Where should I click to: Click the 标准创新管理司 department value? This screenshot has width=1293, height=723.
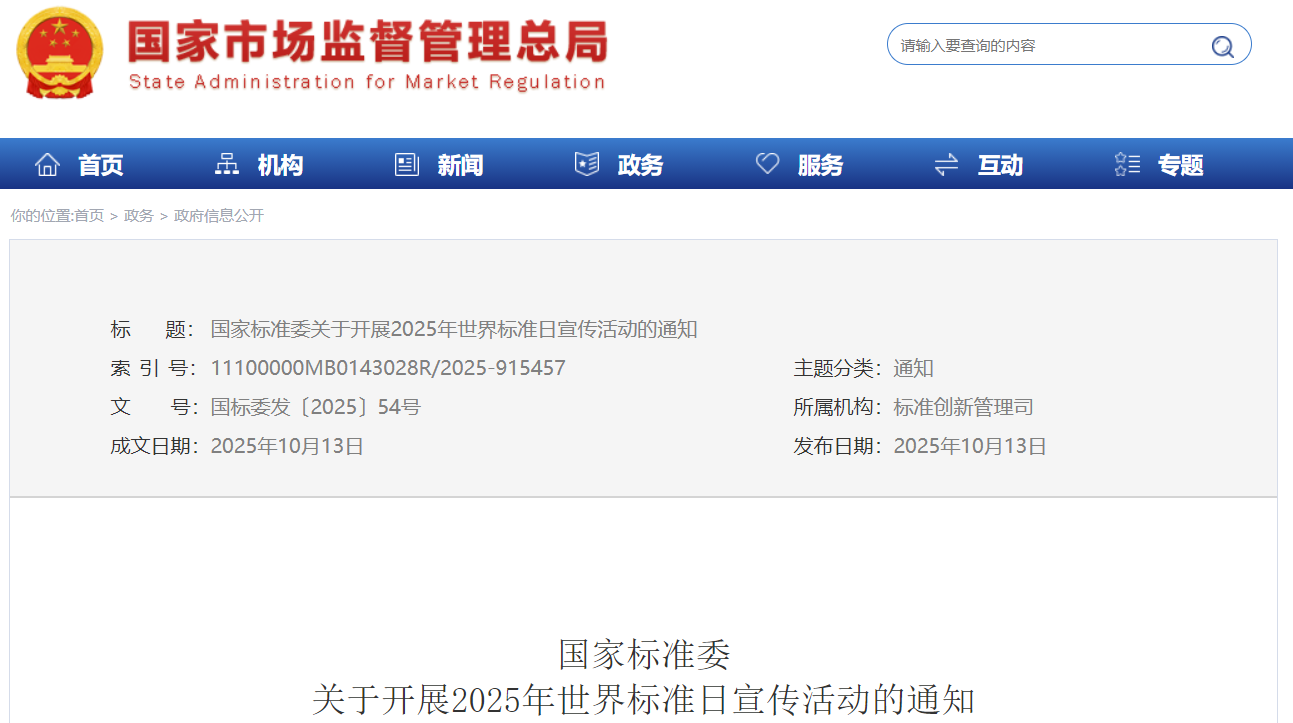pyautogui.click(x=963, y=407)
